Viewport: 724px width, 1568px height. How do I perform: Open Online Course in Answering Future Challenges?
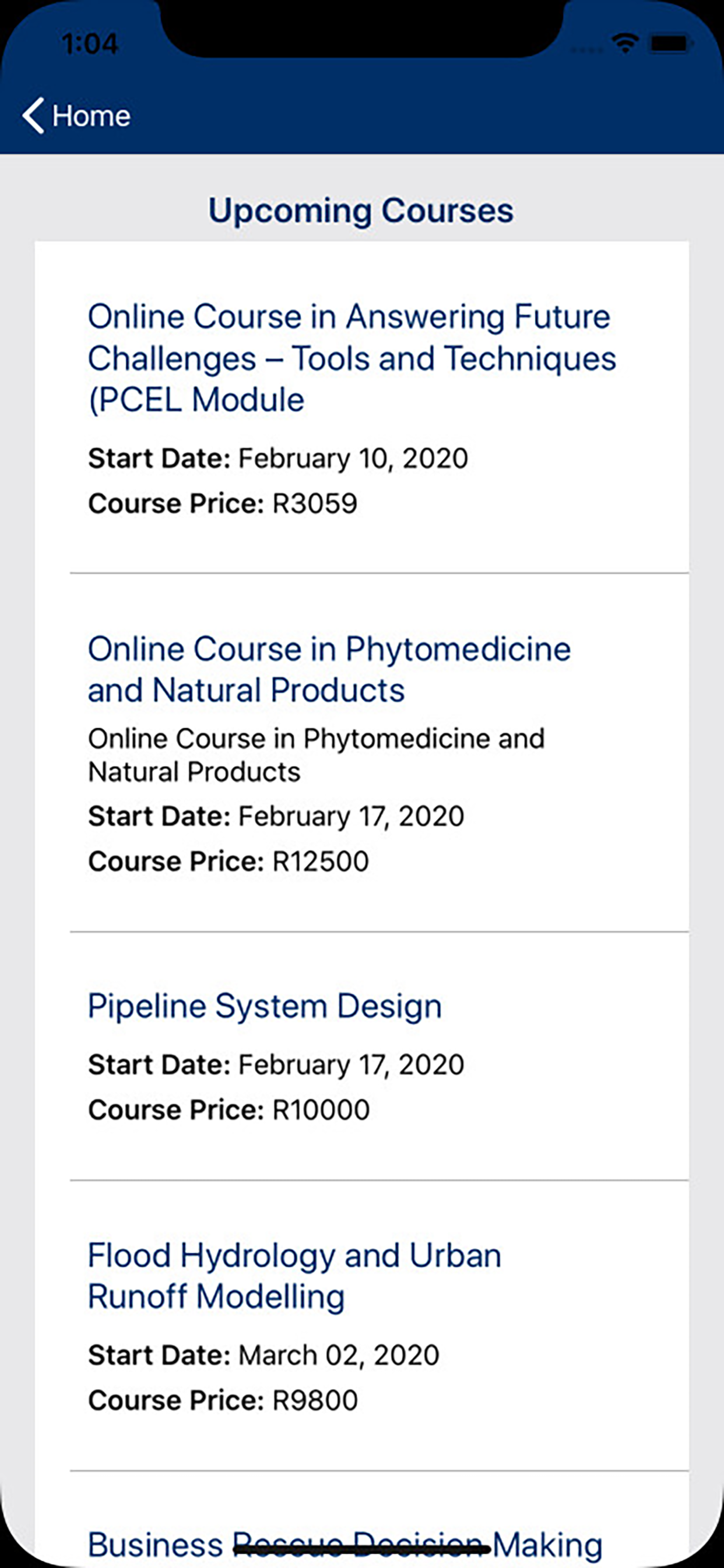tap(352, 358)
